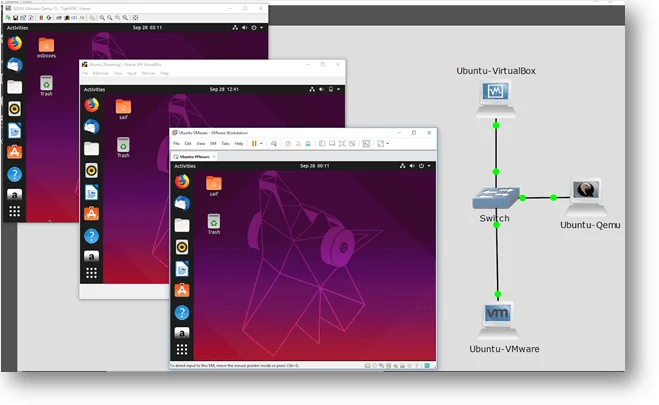
Task: Open system menu arrow in VMware Ubuntu
Action: [429, 166]
